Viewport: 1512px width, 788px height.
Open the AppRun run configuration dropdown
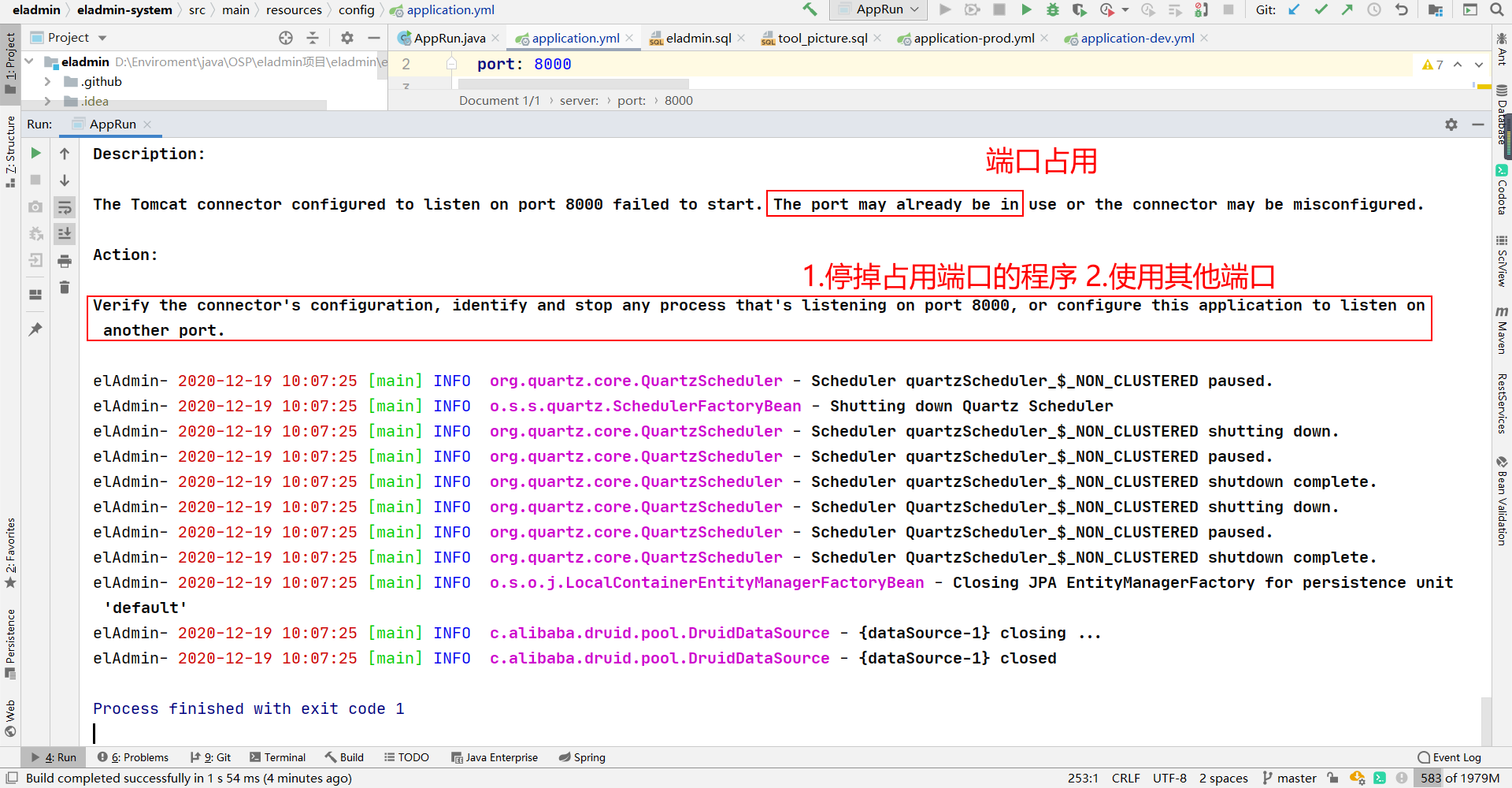click(879, 9)
